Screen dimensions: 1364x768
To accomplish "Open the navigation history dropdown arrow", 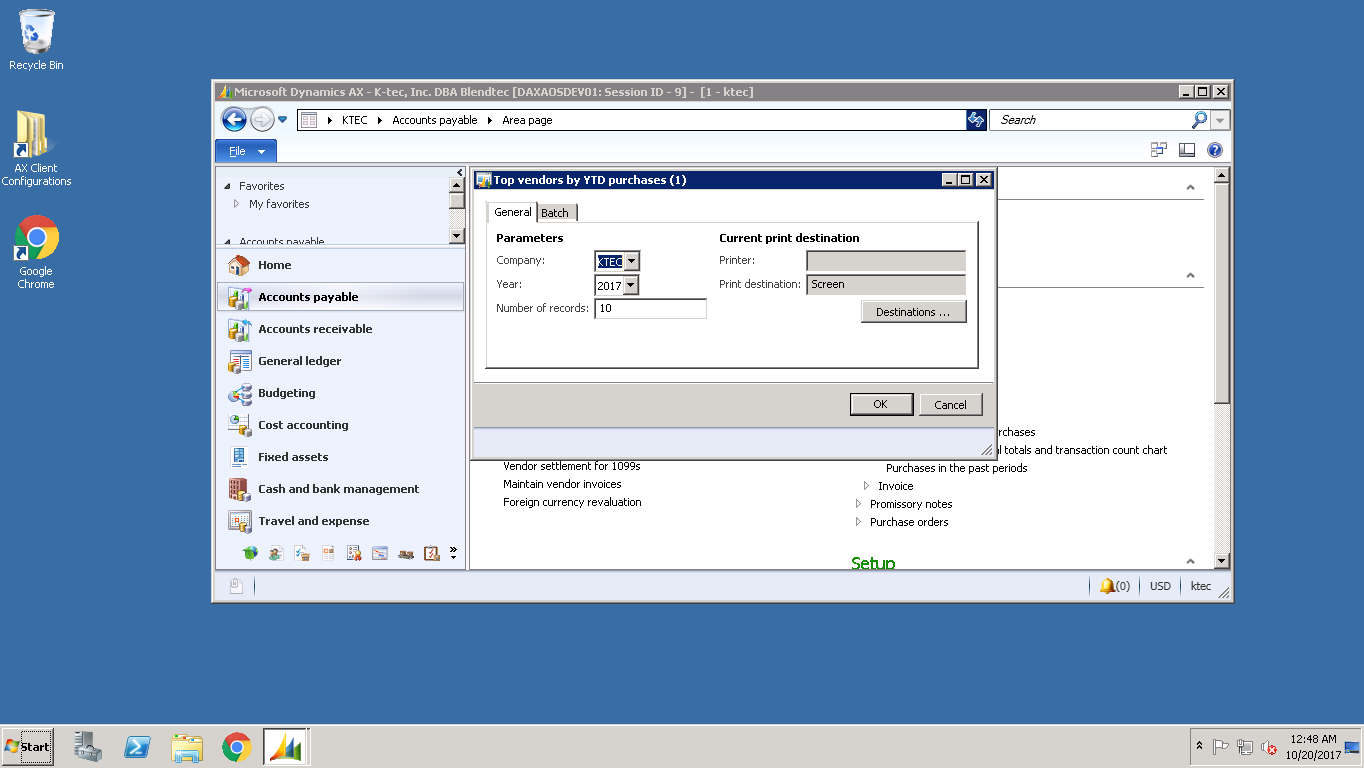I will coord(283,120).
